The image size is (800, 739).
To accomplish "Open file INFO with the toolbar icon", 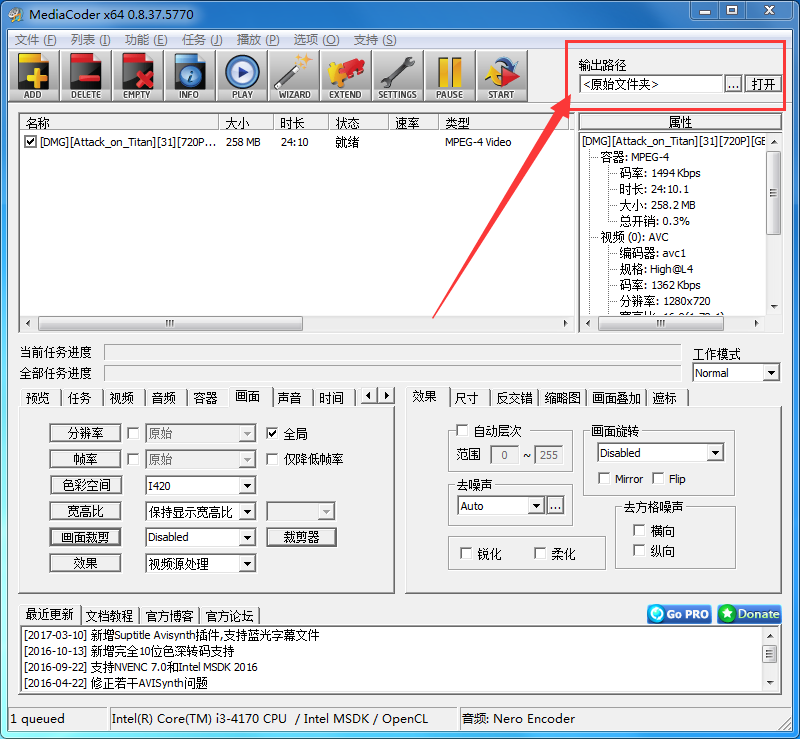I will click(189, 75).
